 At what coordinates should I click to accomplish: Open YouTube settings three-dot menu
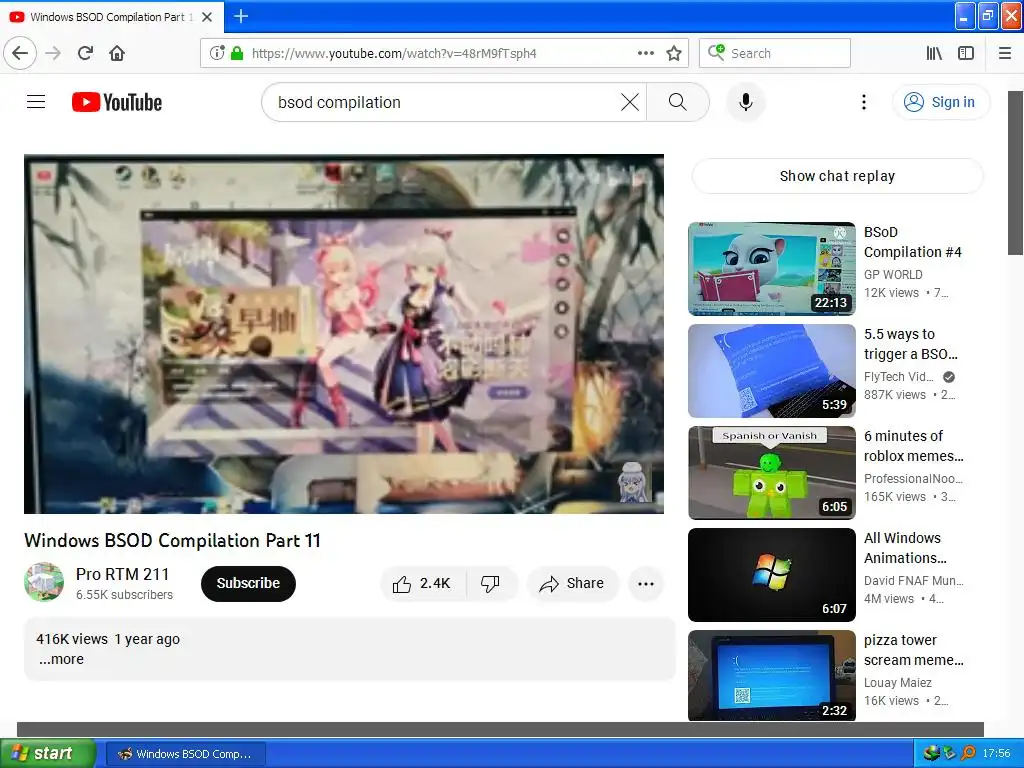pyautogui.click(x=864, y=102)
